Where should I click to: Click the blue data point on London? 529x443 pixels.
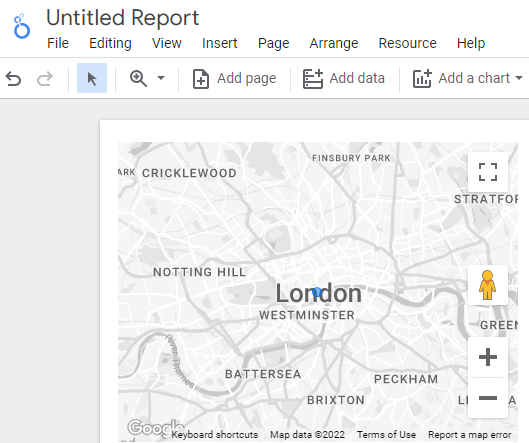tap(317, 292)
